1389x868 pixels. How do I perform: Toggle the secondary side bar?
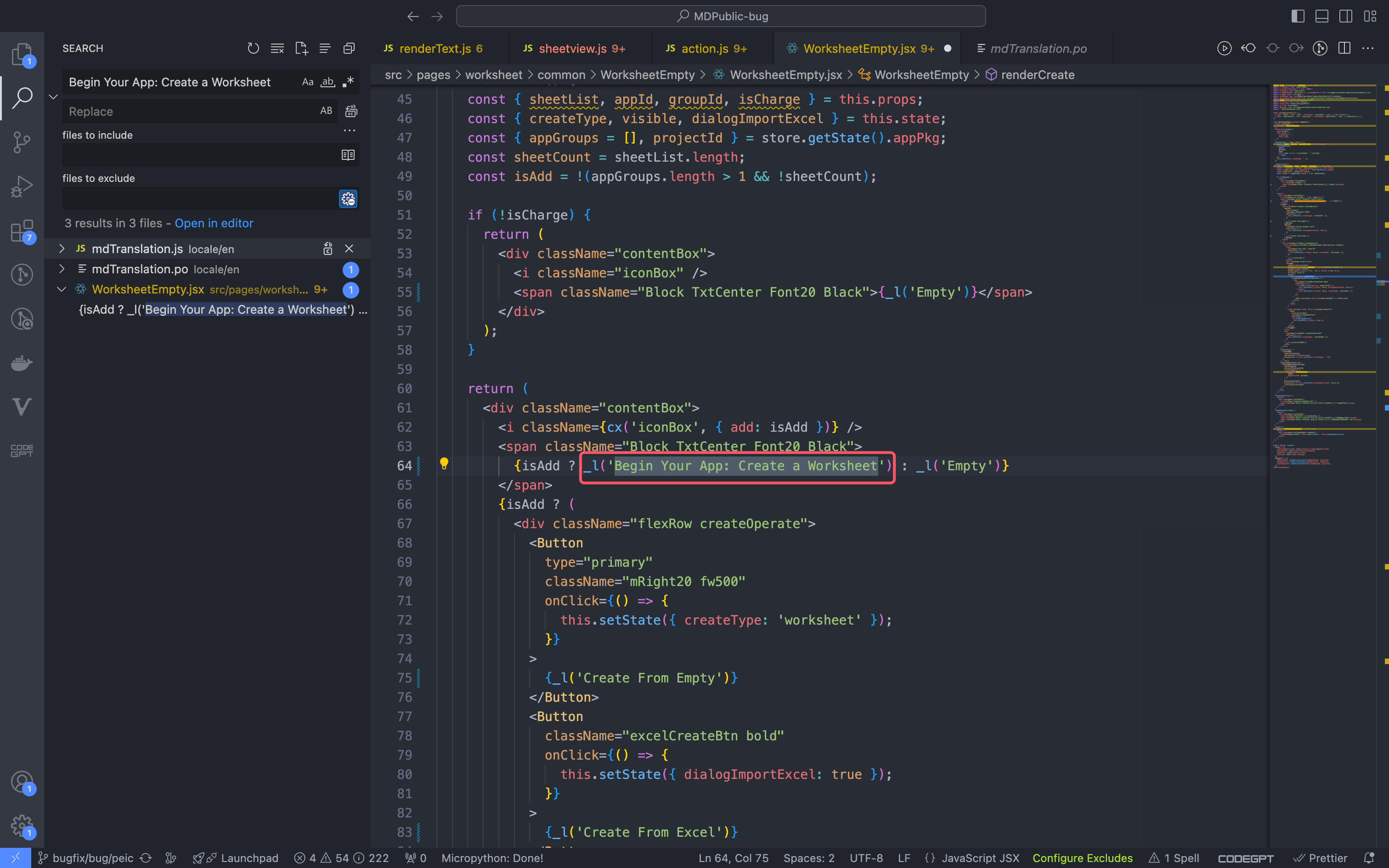click(1346, 16)
